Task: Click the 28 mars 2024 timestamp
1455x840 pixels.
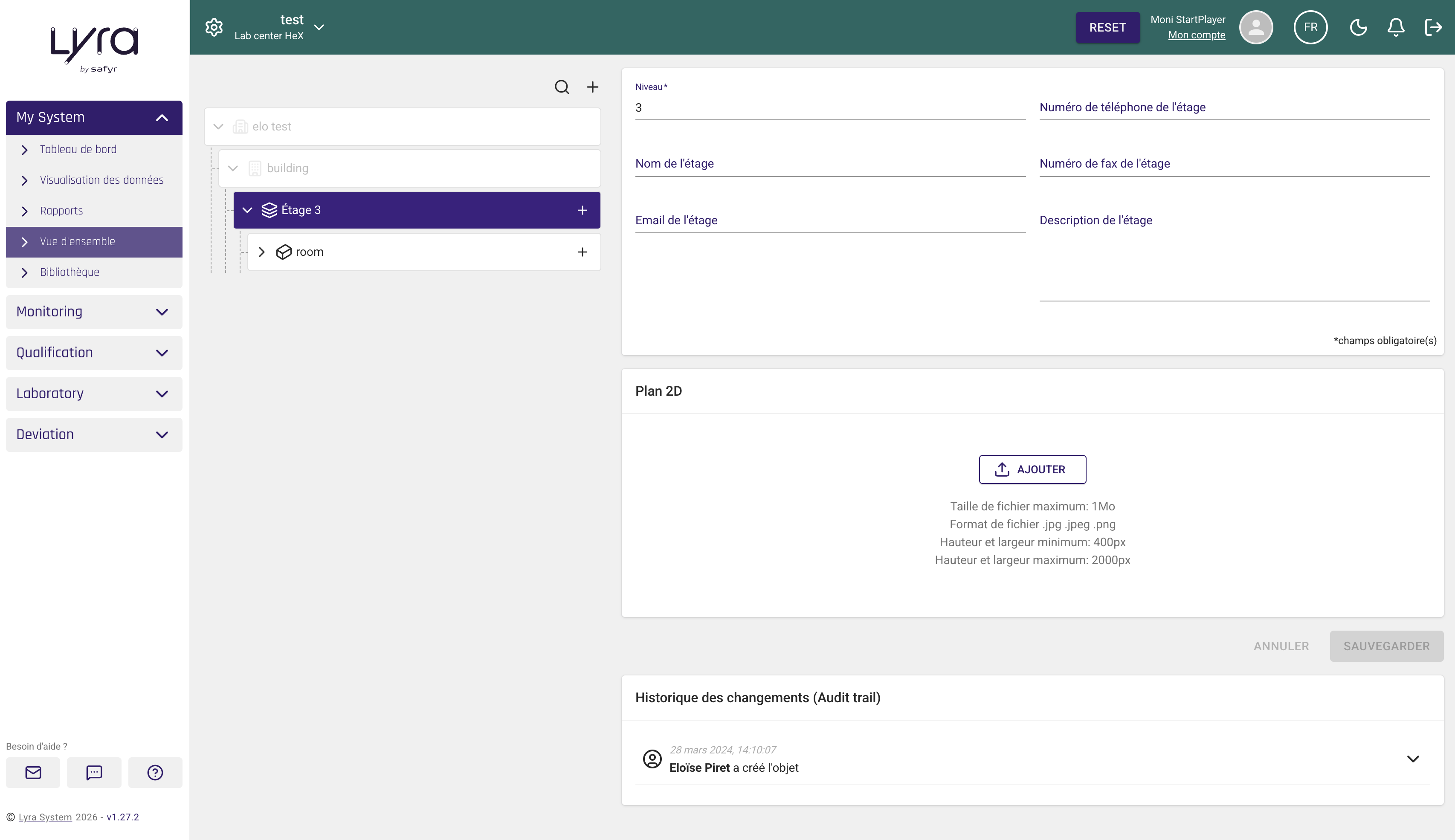Action: (722, 750)
